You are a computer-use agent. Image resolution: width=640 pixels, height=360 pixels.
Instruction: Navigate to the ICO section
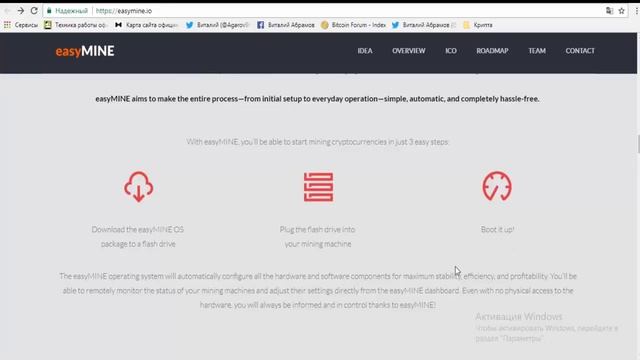coord(451,51)
